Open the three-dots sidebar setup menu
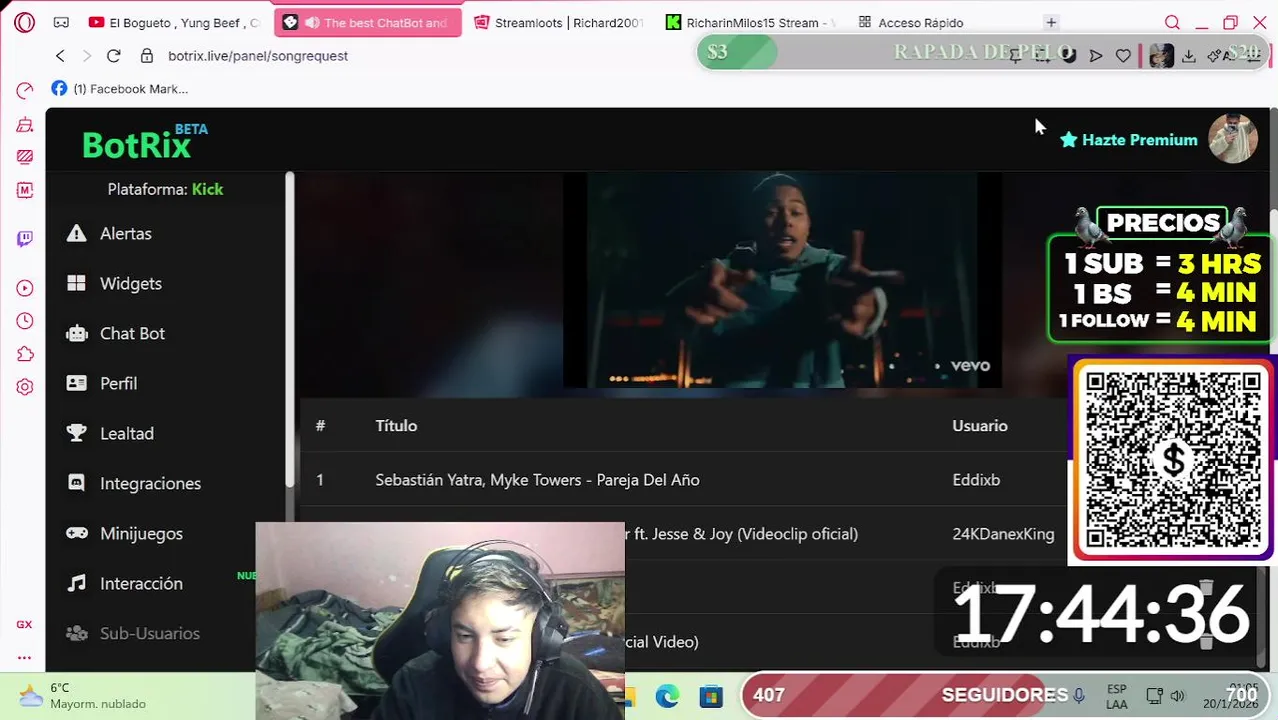Viewport: 1278px width, 720px height. click(24, 657)
